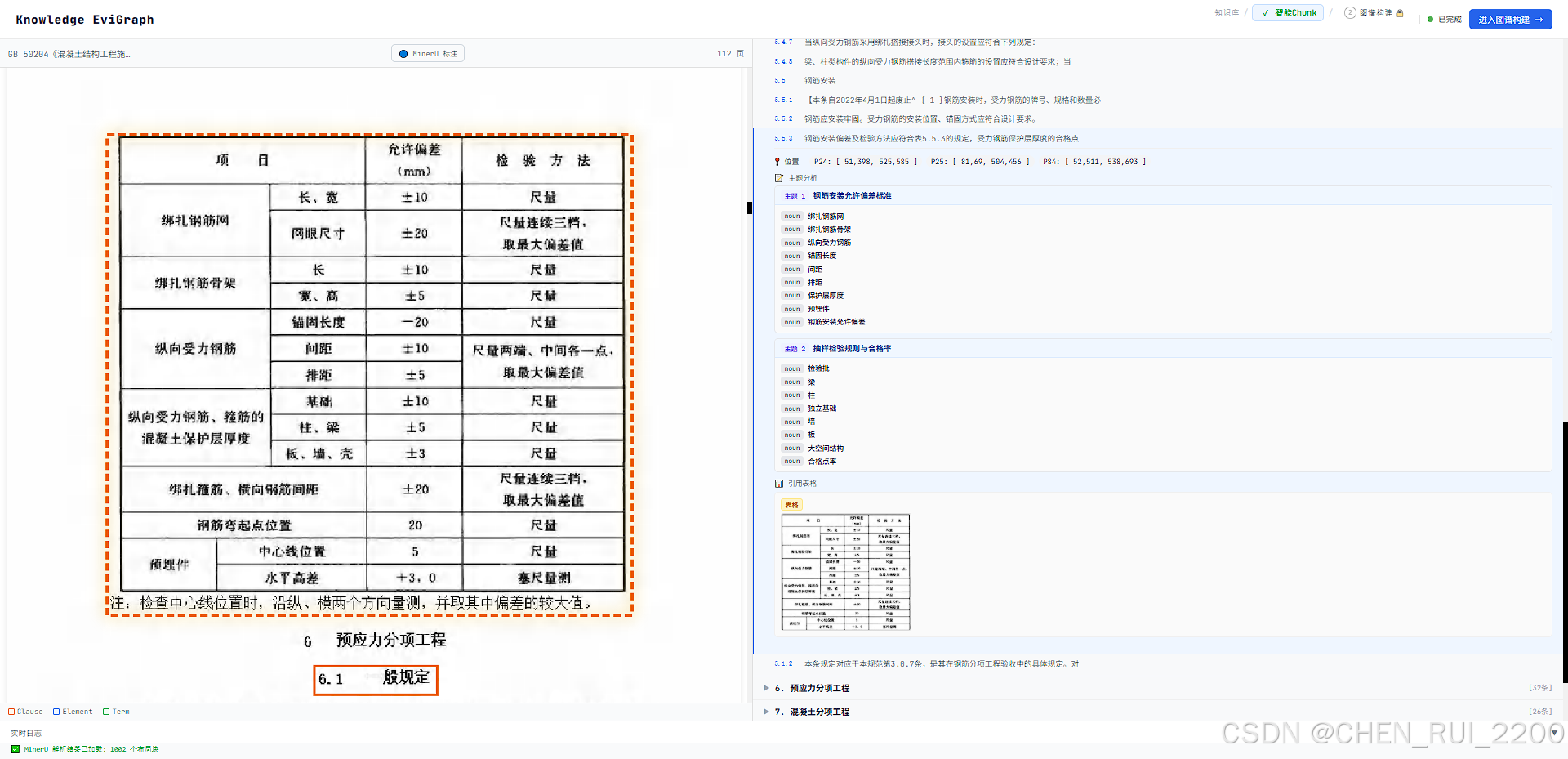Image resolution: width=1568 pixels, height=759 pixels.
Task: Click position P24: [51,398, 525,585]
Action: (866, 162)
